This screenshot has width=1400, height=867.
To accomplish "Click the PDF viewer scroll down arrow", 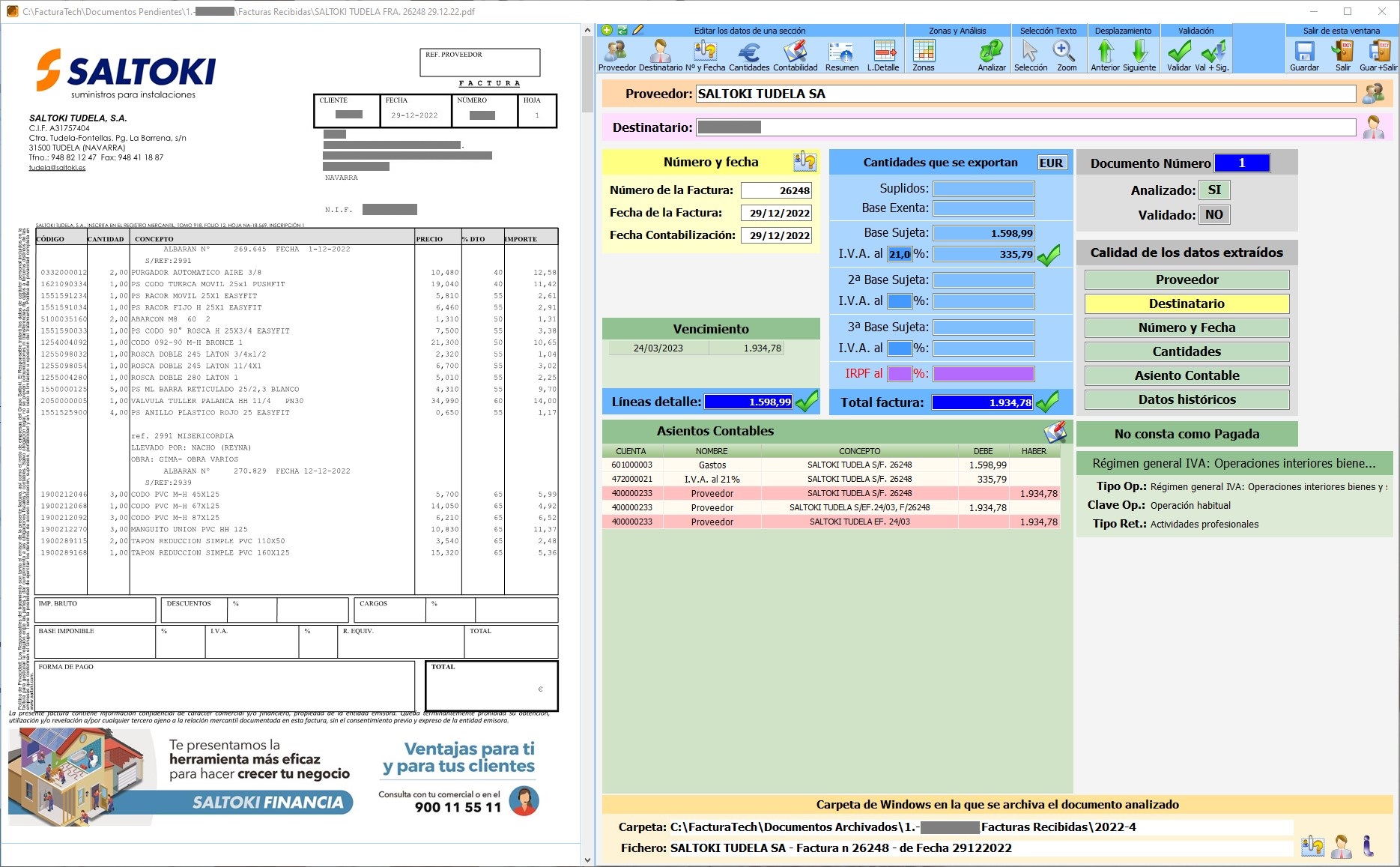I will pyautogui.click(x=587, y=860).
